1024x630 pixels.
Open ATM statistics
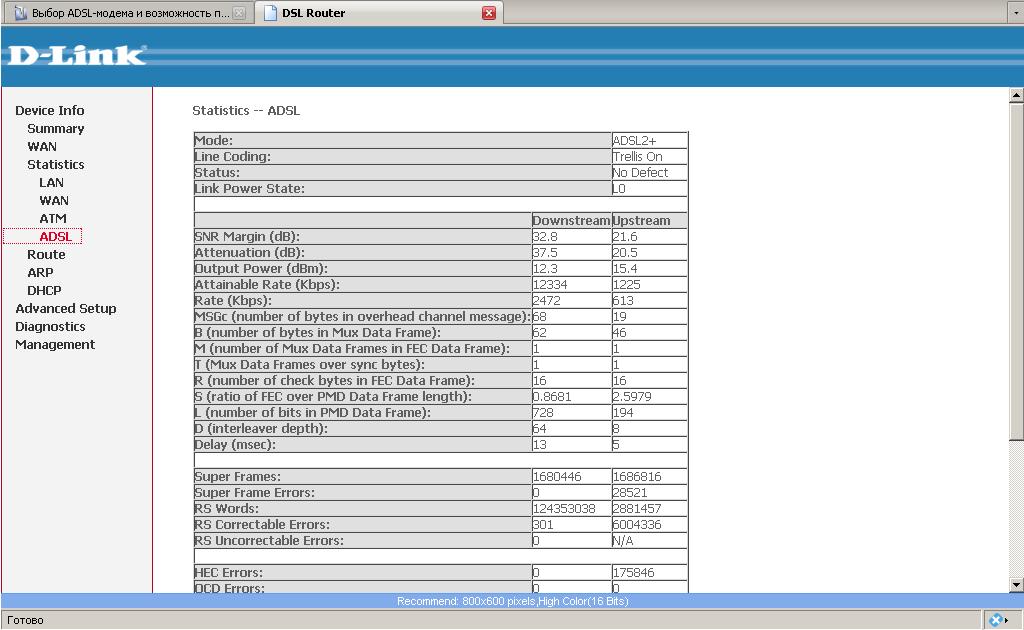pyautogui.click(x=53, y=218)
